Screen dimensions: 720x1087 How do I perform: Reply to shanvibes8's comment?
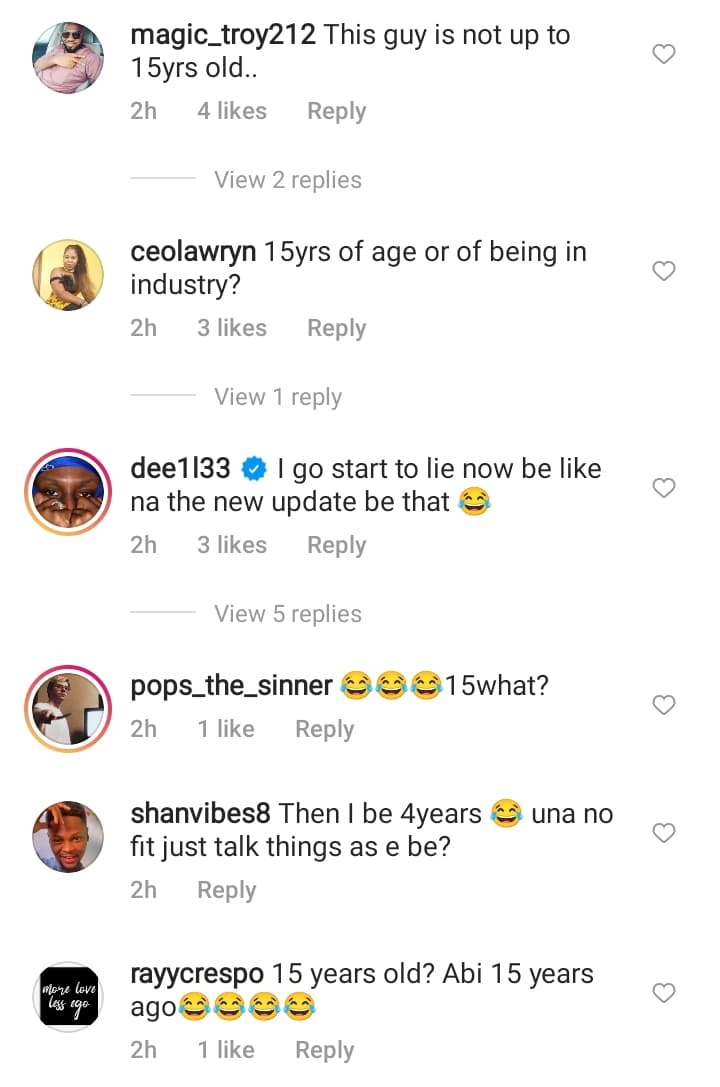(x=226, y=890)
